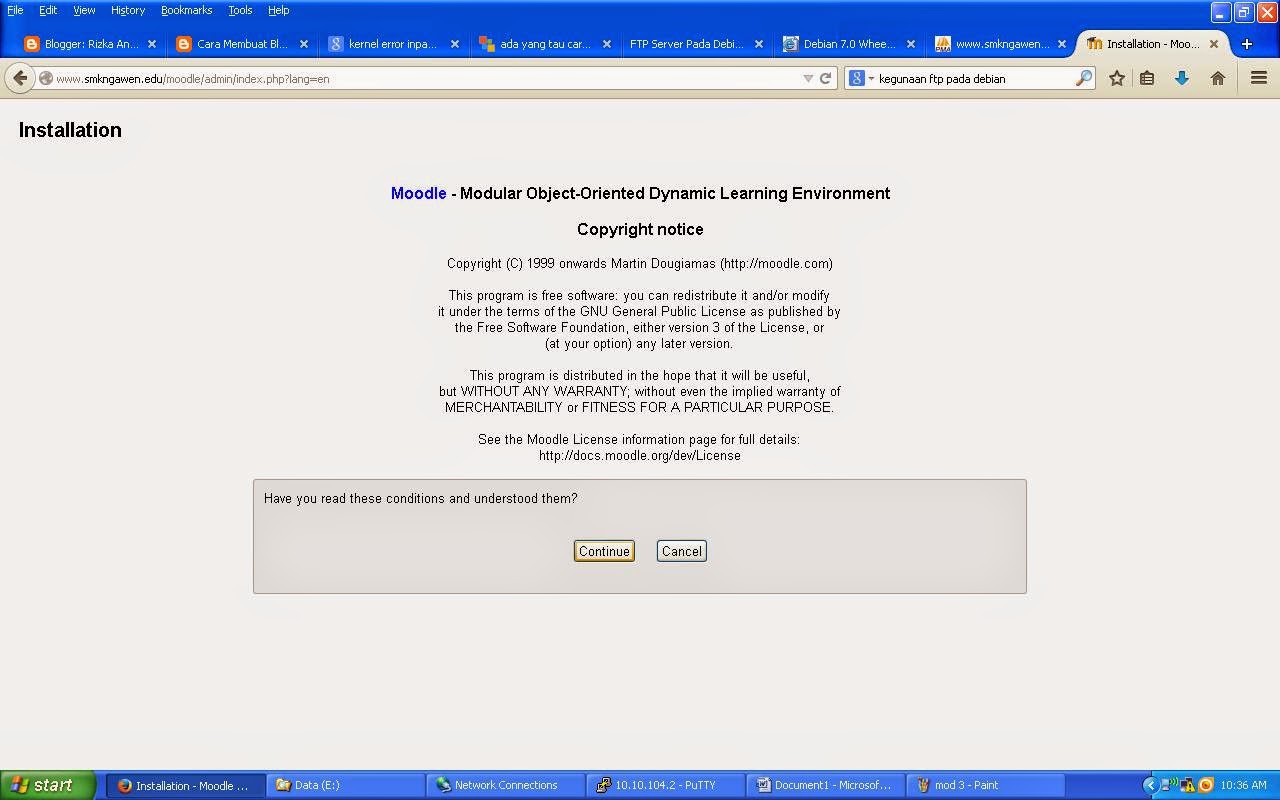Screen dimensions: 1280x800
Task: Click the Continue button
Action: (x=604, y=551)
